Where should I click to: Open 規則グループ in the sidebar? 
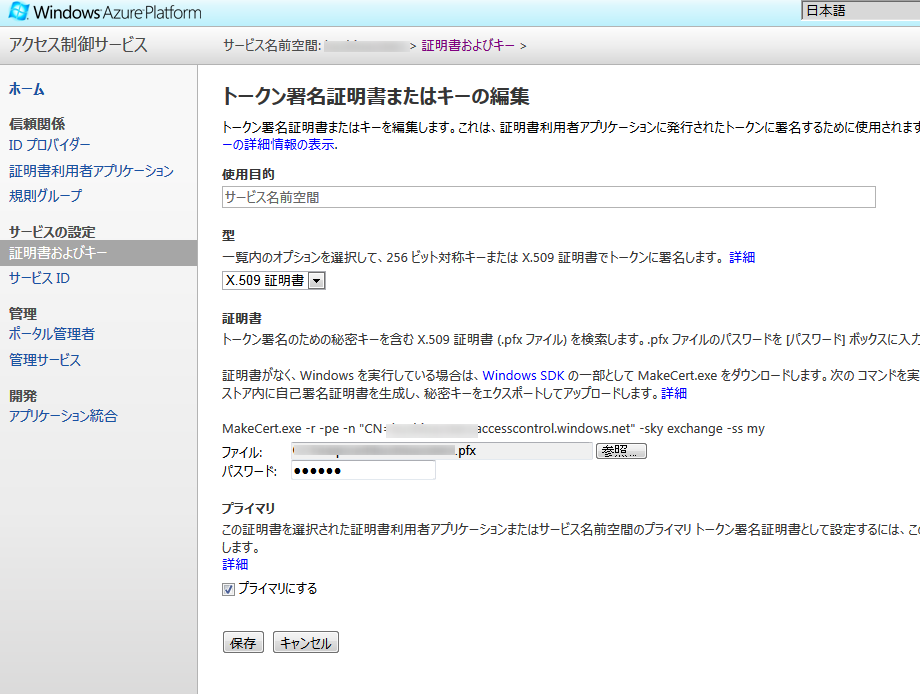(45, 196)
